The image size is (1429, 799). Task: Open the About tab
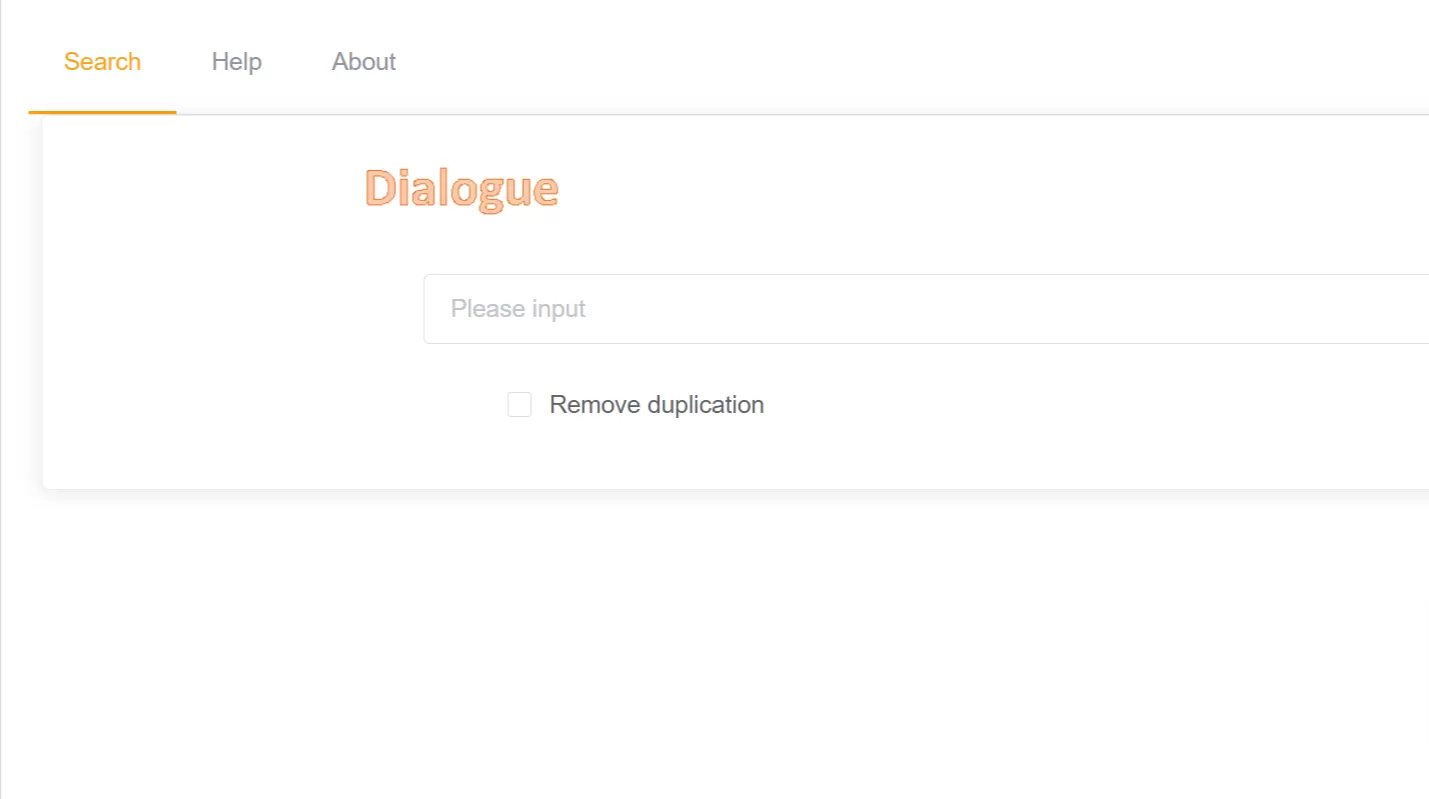[x=363, y=62]
